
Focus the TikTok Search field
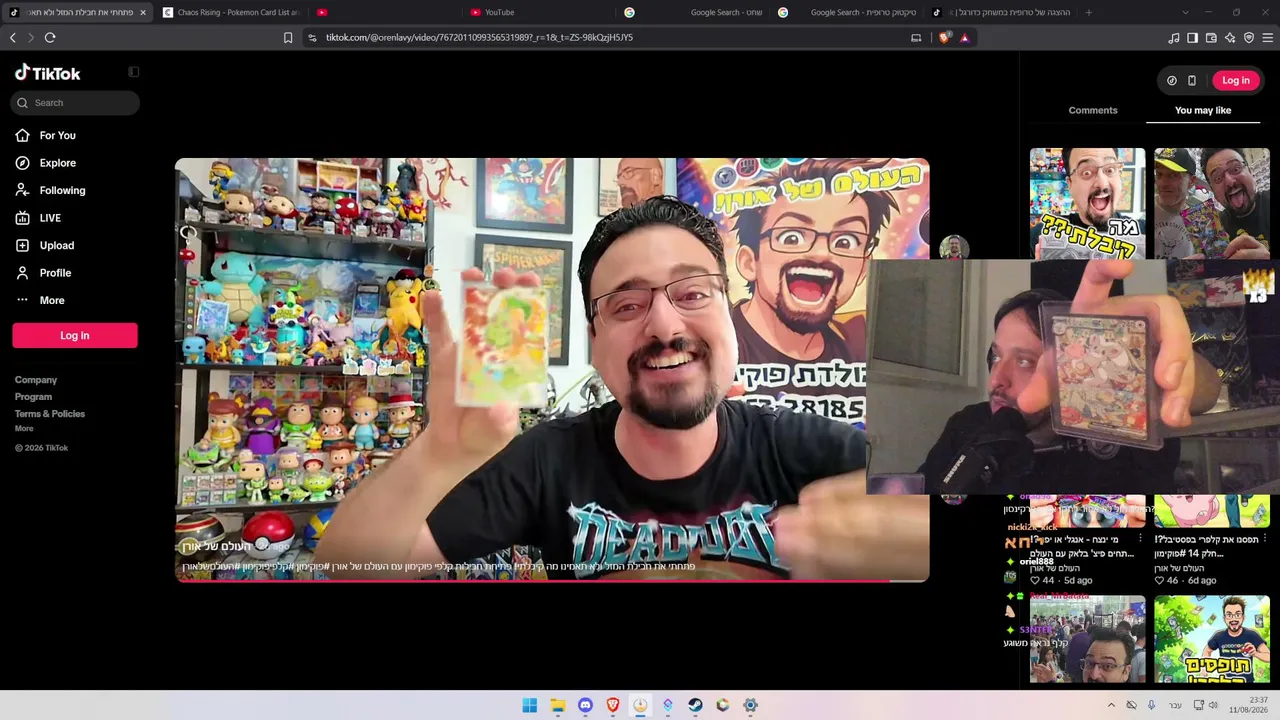75,102
